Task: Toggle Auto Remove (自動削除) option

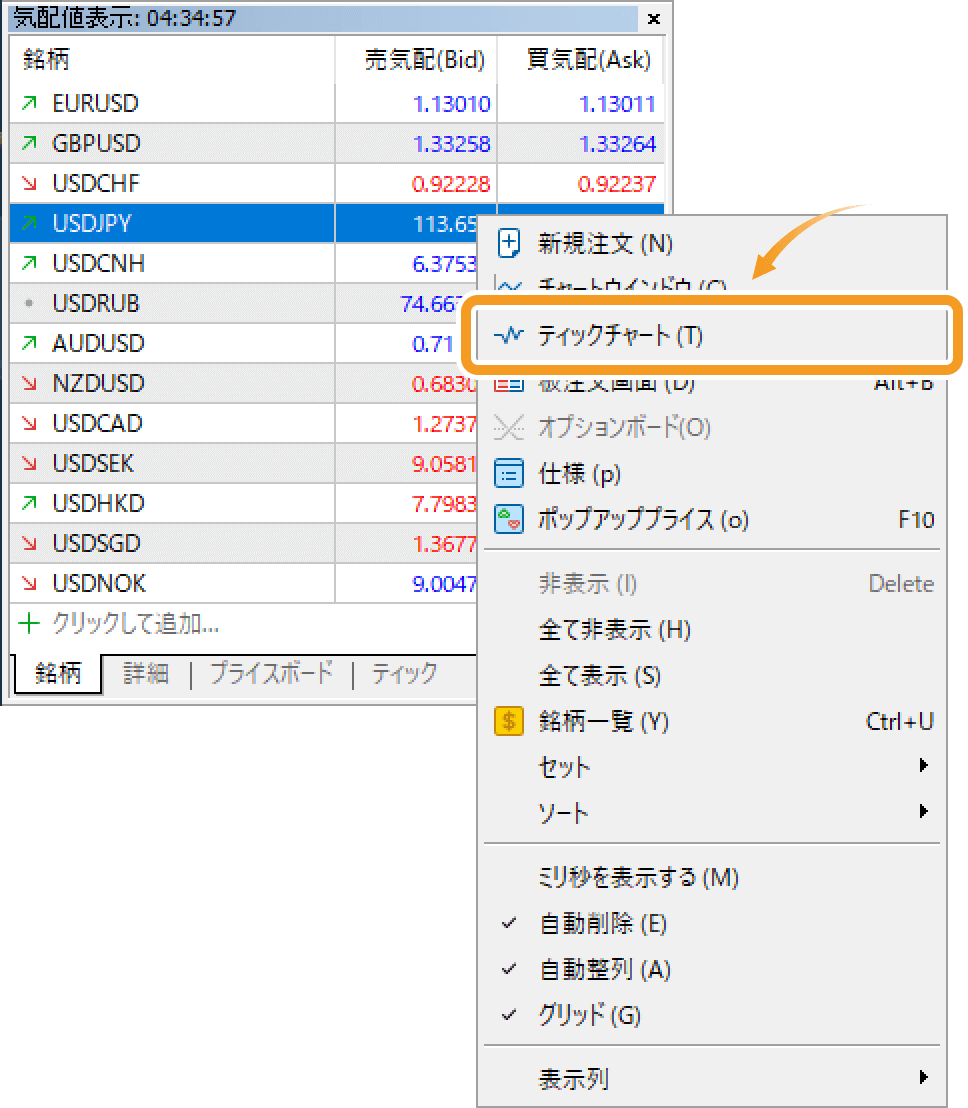Action: pos(712,923)
